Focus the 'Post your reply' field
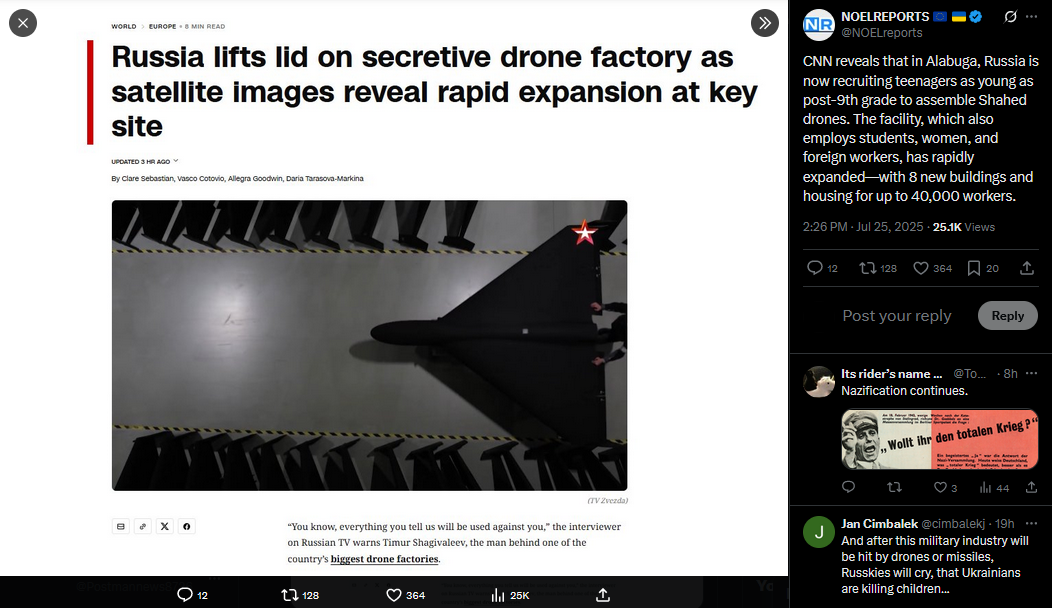 (897, 315)
